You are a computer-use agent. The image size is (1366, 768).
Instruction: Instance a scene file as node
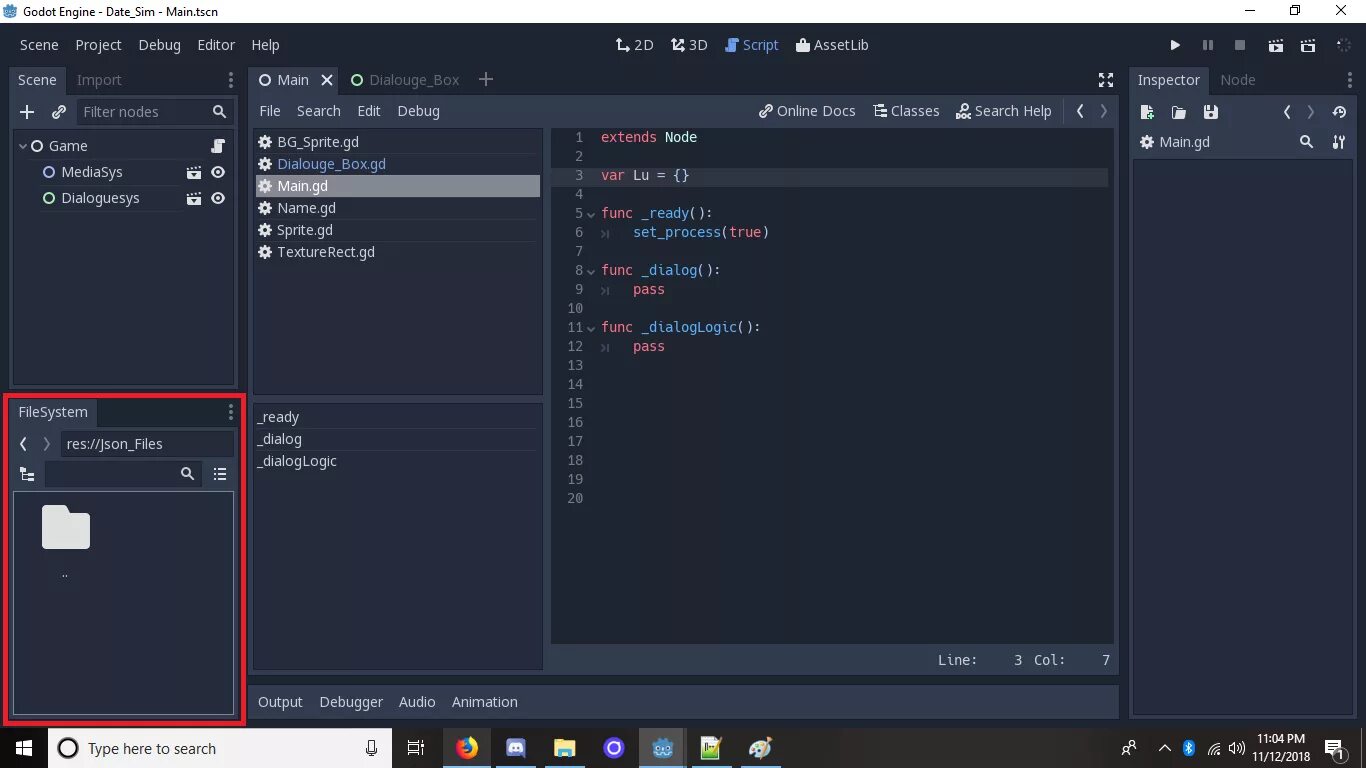(59, 112)
